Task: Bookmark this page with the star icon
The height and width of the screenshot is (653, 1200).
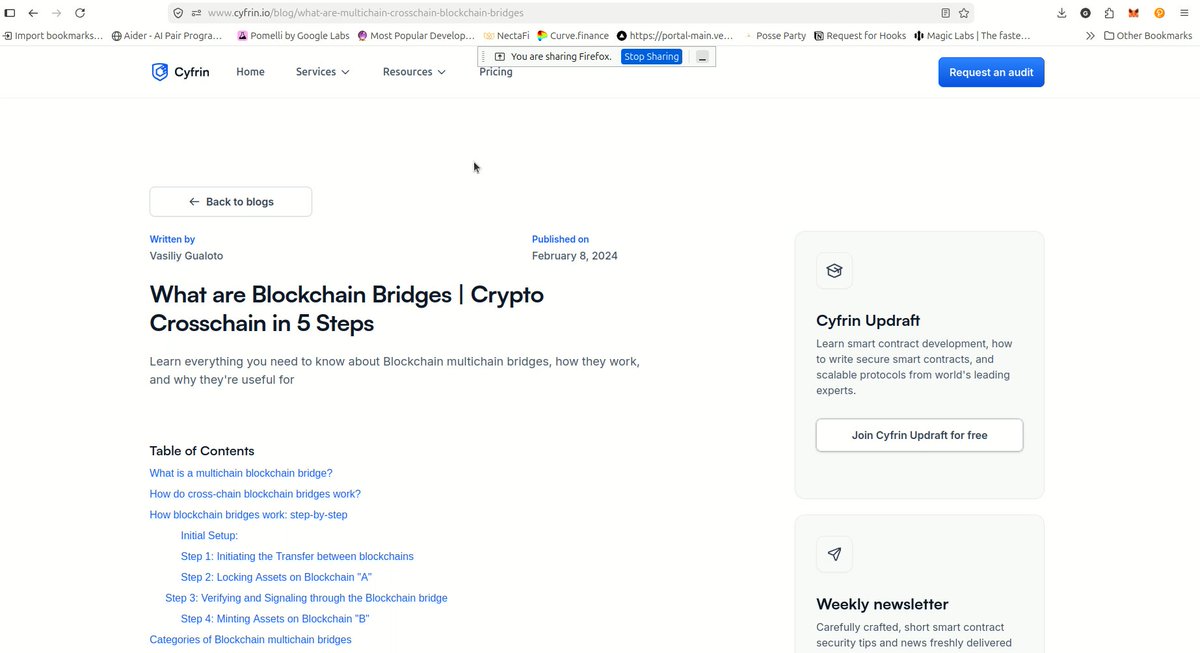Action: pos(964,13)
